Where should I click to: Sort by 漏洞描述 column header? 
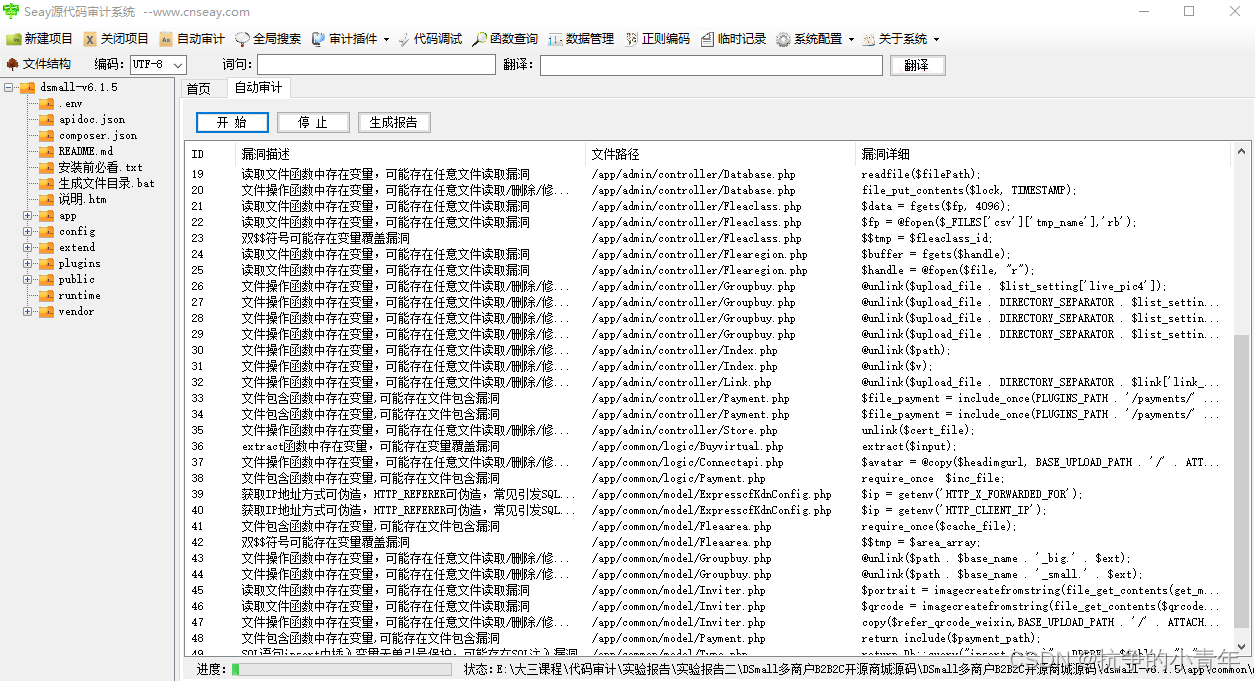coord(411,154)
